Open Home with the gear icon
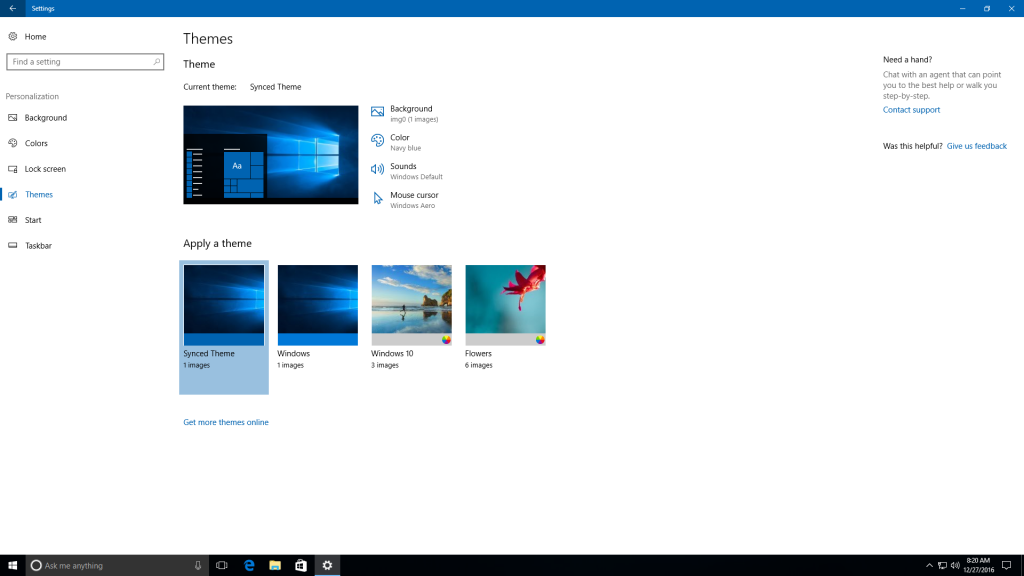Screen dimensions: 1024x576 [x=13, y=36]
